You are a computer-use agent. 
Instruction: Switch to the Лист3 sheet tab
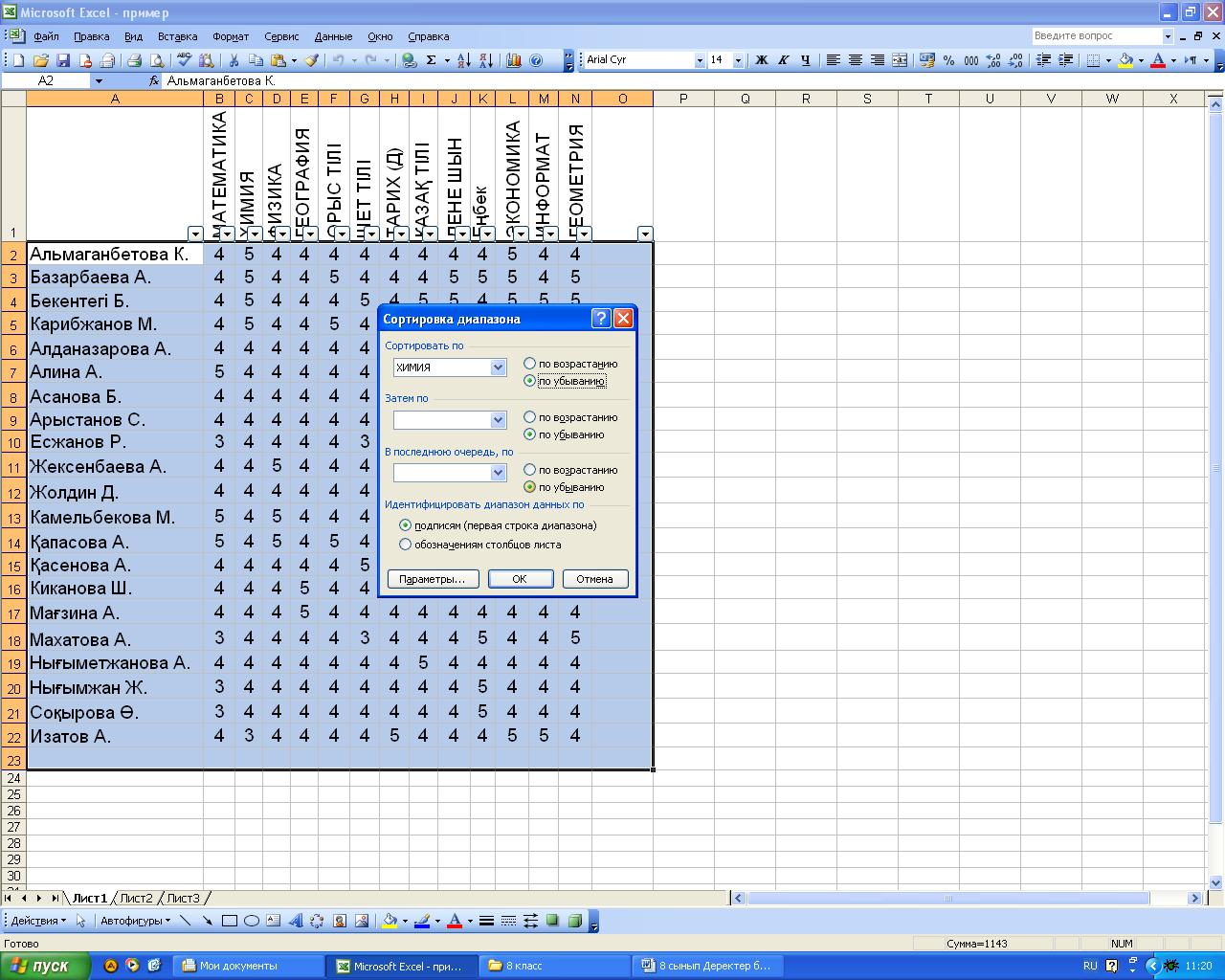(x=183, y=898)
